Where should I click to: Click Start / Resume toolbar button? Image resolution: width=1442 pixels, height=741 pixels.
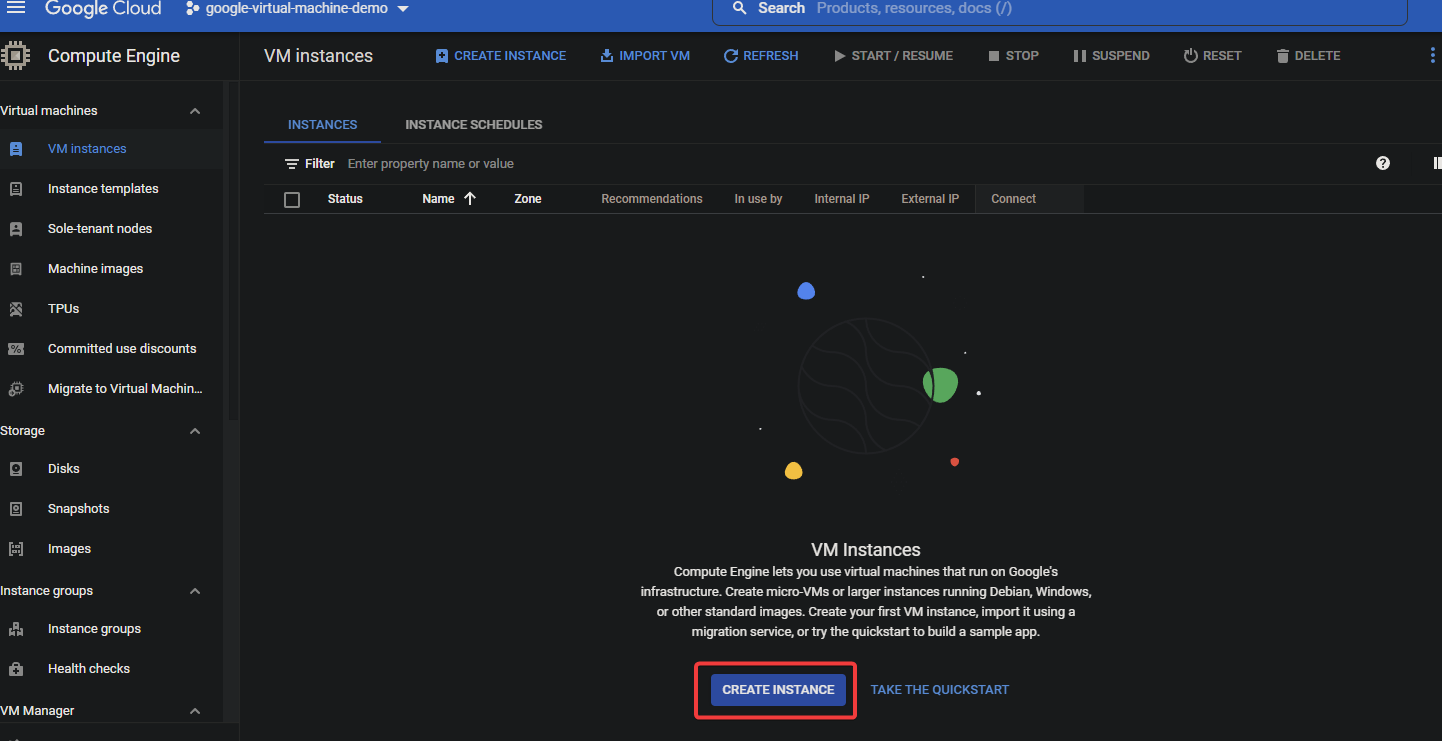(894, 56)
